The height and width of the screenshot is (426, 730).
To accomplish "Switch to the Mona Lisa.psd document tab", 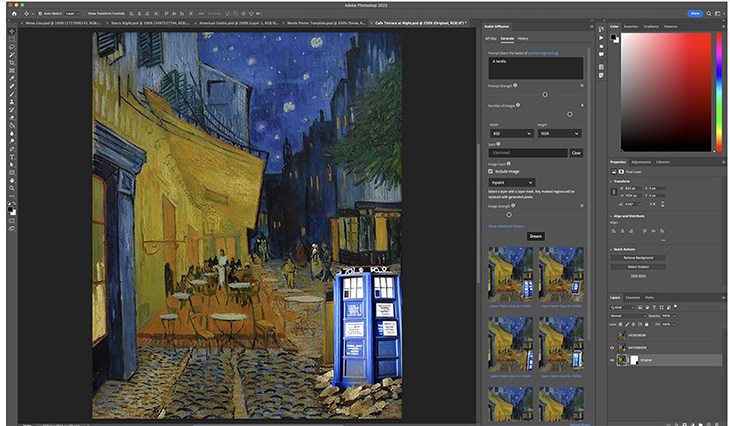I will click(62, 23).
